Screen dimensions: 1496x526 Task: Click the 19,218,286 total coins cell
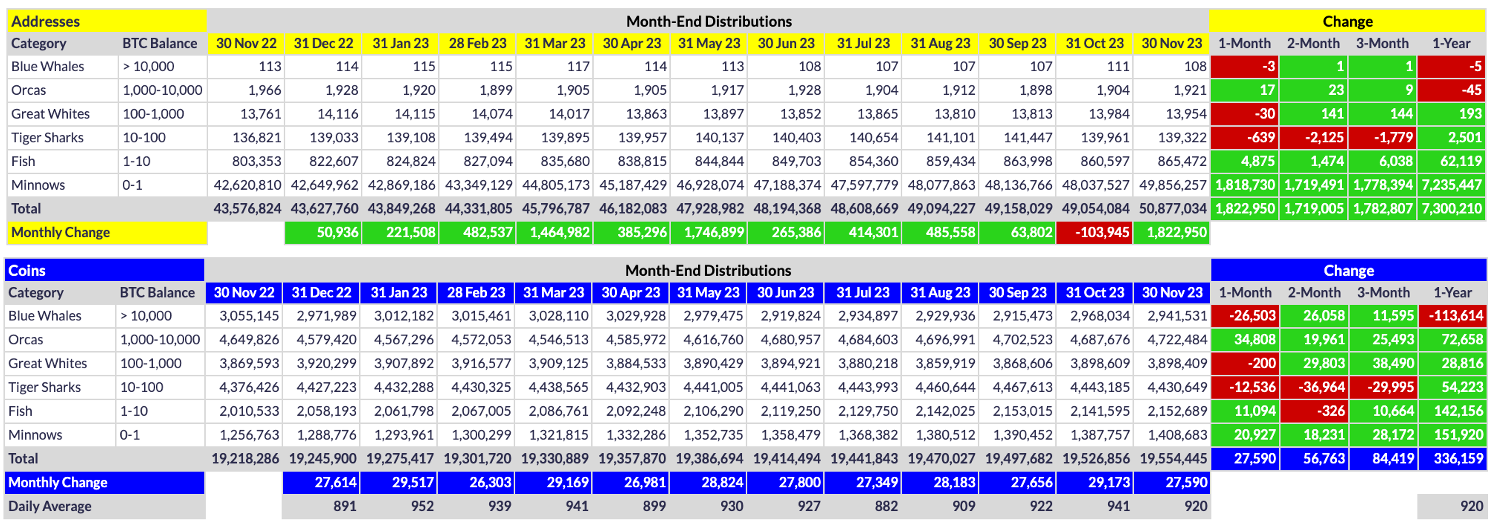coord(245,458)
